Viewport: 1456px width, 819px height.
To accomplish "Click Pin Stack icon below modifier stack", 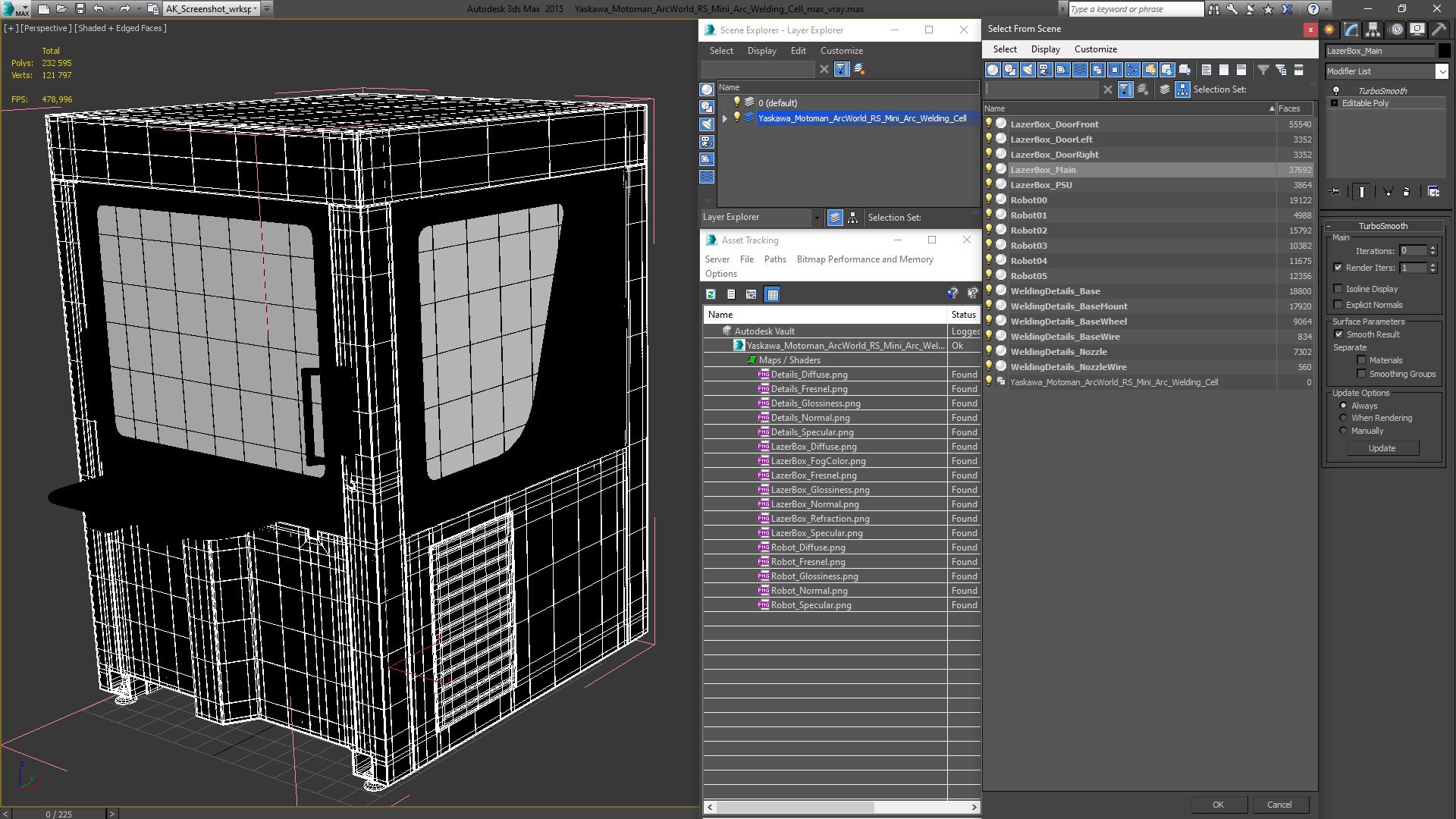I will 1335,192.
